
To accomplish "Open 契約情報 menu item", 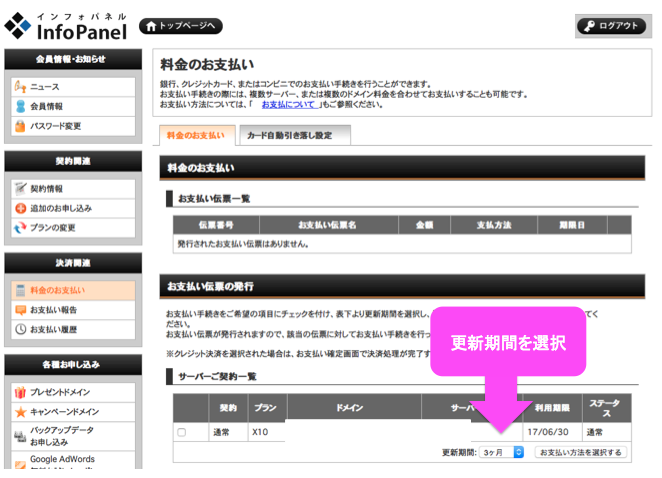I will point(73,189).
